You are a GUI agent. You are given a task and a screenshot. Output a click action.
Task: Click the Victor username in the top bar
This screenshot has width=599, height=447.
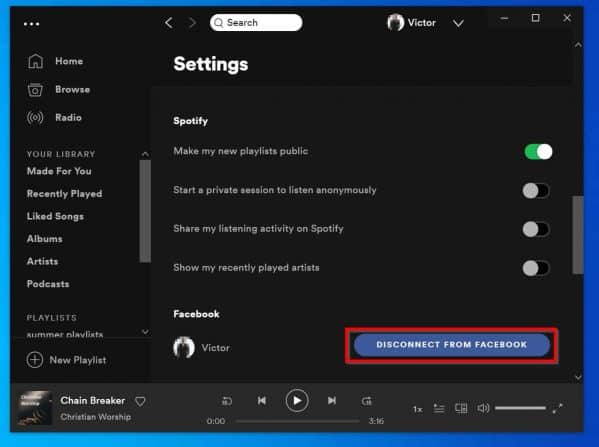click(422, 23)
